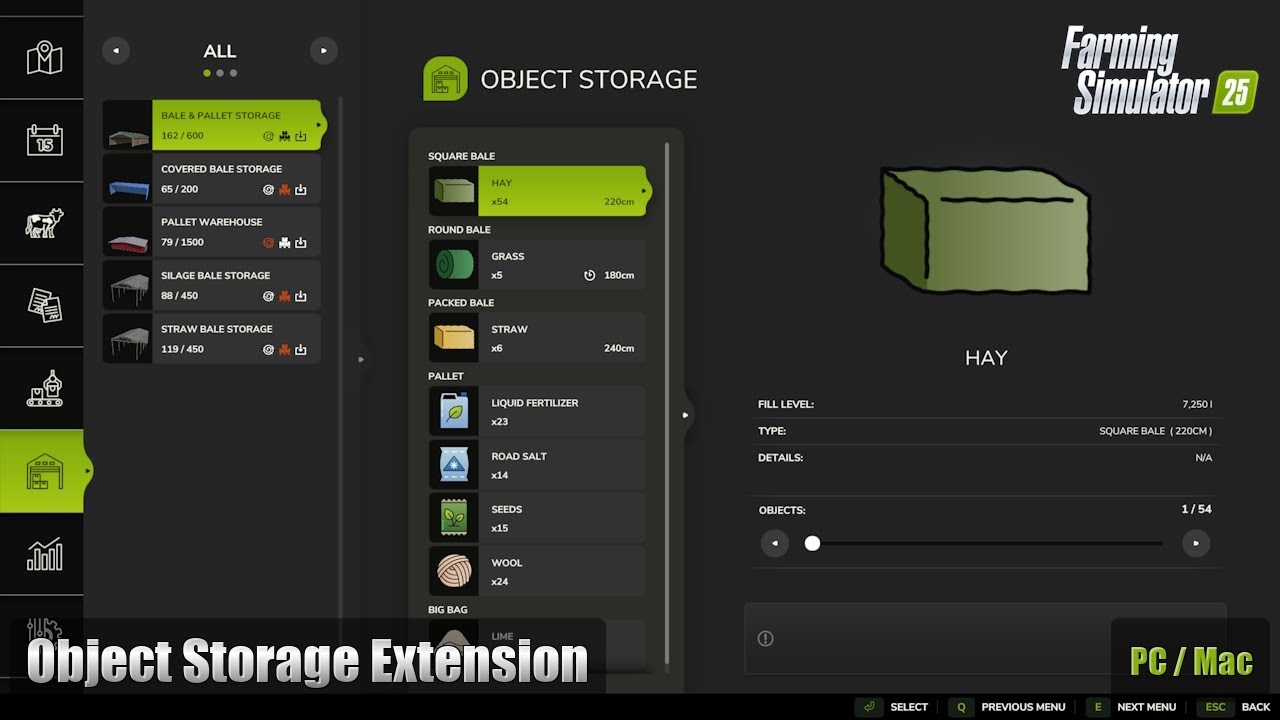The width and height of the screenshot is (1280, 720).
Task: Increase objects count with the right arrow button
Action: click(x=1196, y=543)
